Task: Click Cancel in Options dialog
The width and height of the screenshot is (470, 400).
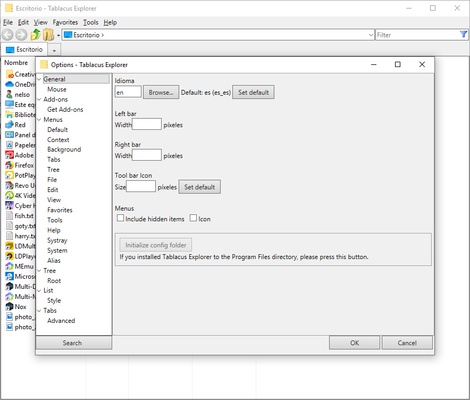Action: click(x=407, y=343)
